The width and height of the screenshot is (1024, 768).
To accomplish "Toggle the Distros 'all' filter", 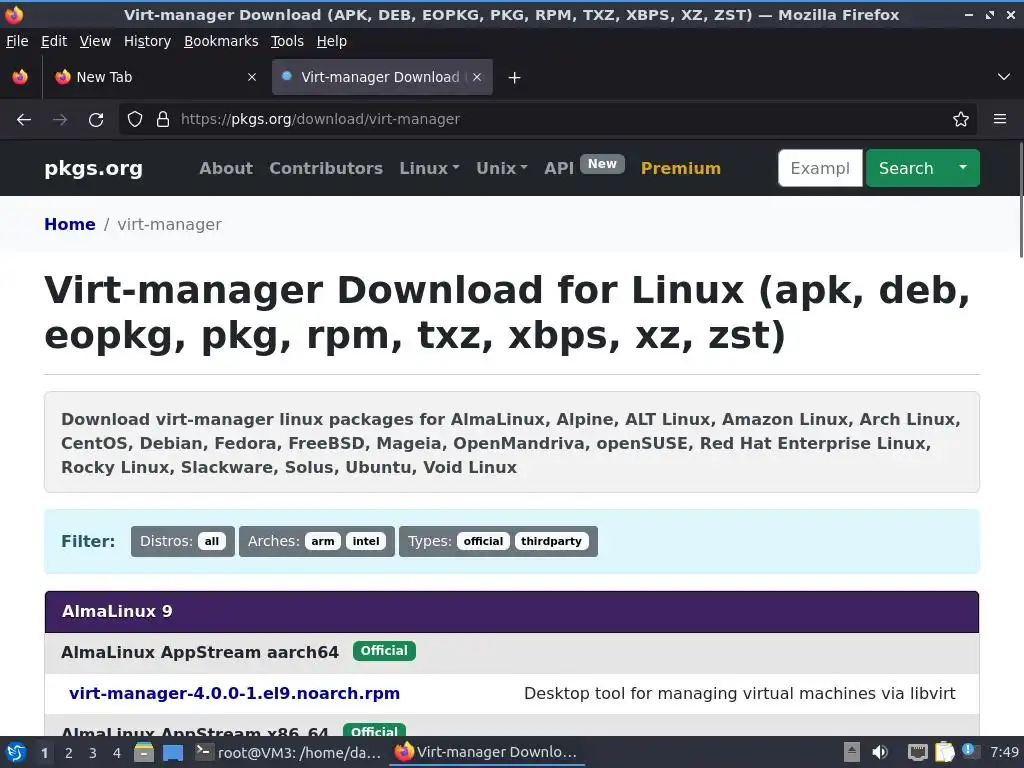I will pyautogui.click(x=212, y=541).
